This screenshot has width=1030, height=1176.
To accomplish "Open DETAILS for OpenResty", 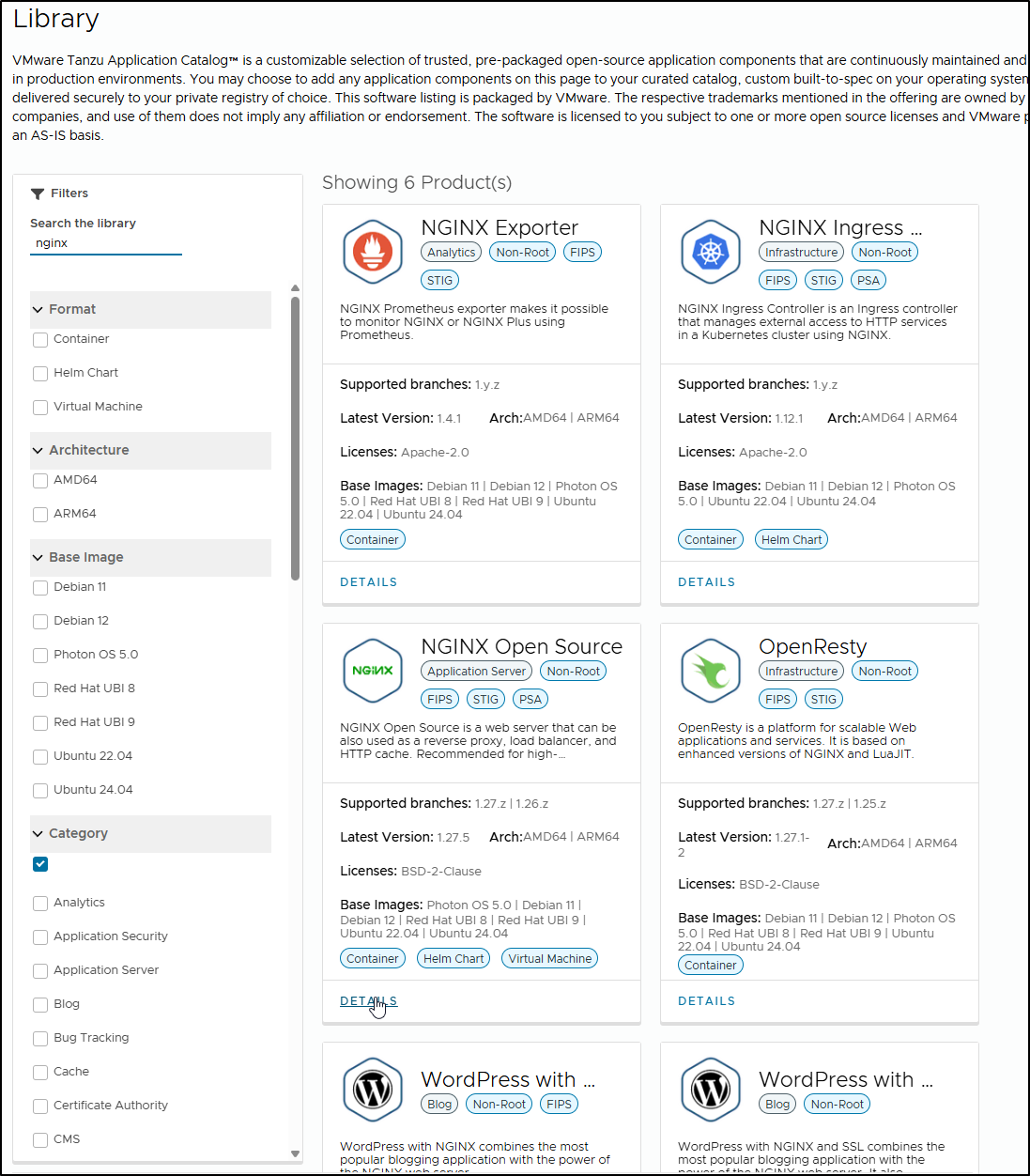I will [x=706, y=1001].
